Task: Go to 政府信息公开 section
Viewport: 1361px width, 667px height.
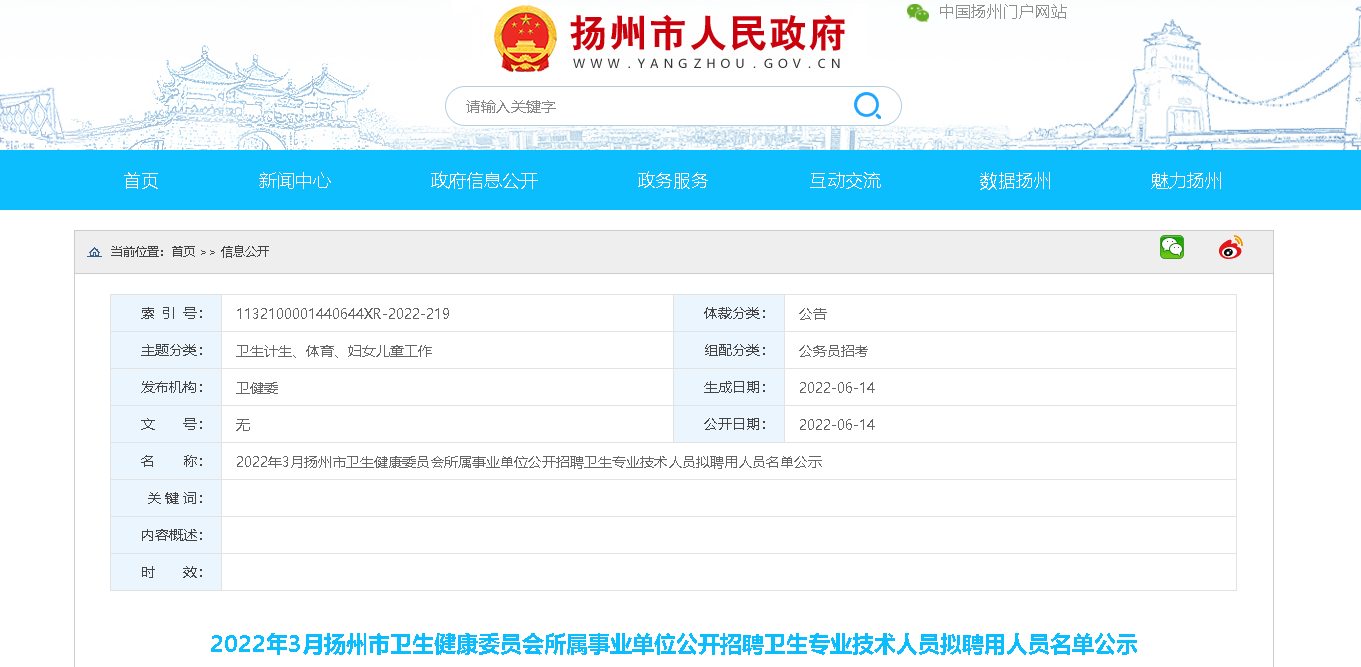Action: click(484, 181)
